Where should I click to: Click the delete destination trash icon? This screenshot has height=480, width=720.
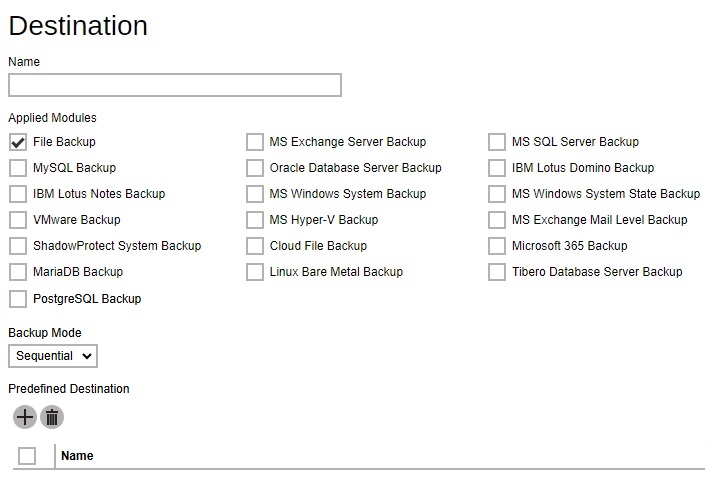(x=52, y=417)
